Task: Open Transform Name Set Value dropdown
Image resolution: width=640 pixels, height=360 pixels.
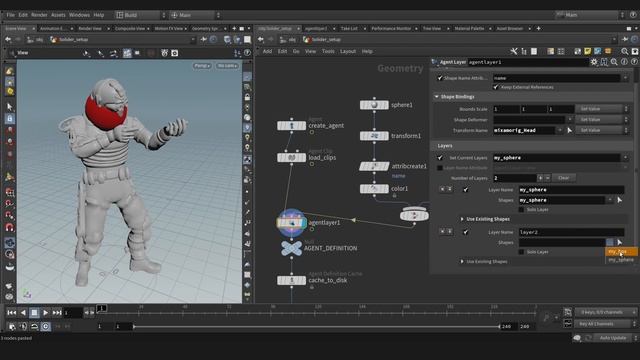Action: (602, 130)
